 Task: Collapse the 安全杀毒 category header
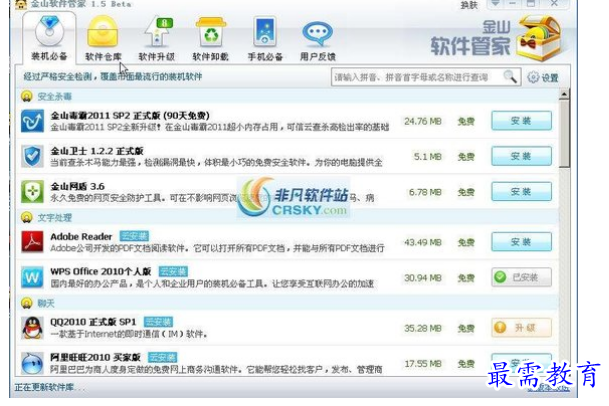[289, 96]
